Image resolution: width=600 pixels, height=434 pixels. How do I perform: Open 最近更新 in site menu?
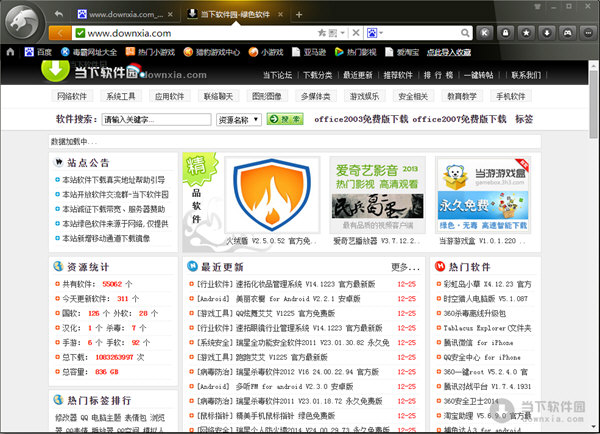358,75
